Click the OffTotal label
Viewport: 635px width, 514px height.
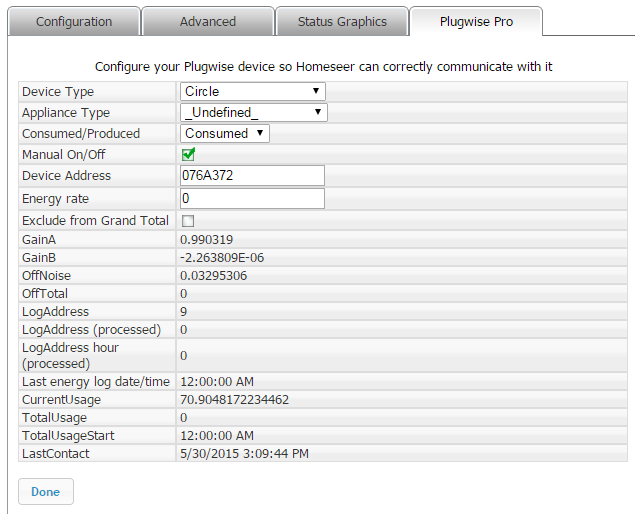click(45, 294)
